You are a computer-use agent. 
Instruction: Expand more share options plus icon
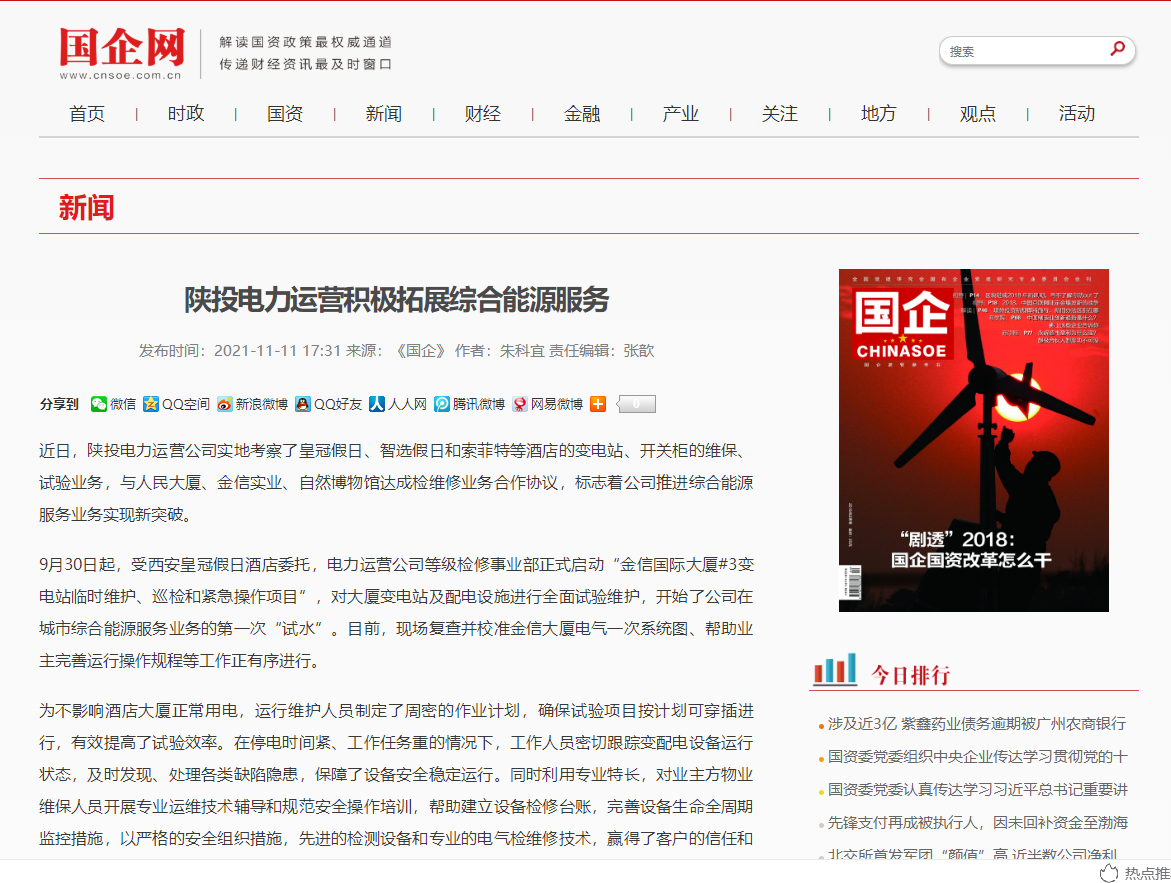pos(598,404)
